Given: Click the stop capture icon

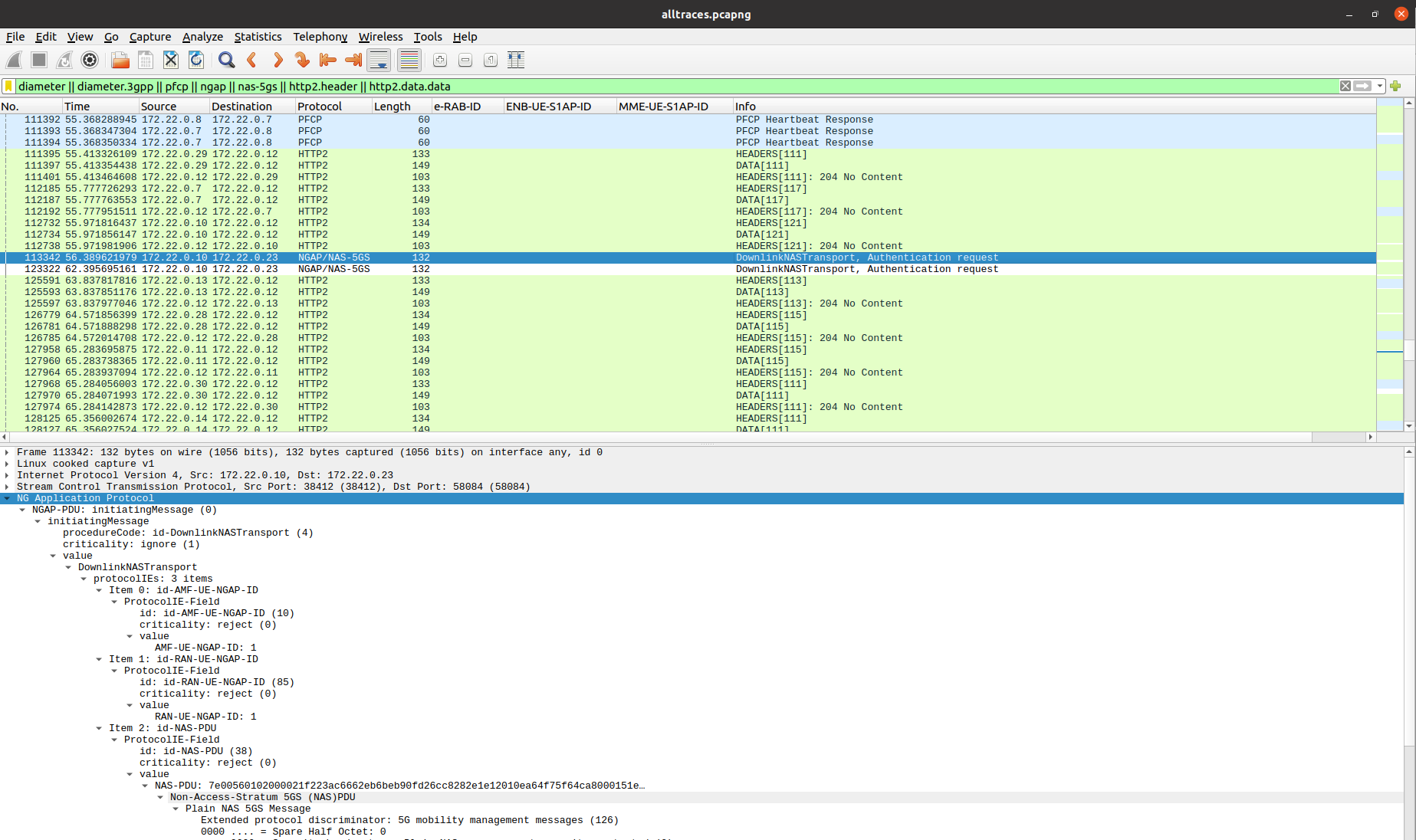Looking at the screenshot, I should [38, 60].
